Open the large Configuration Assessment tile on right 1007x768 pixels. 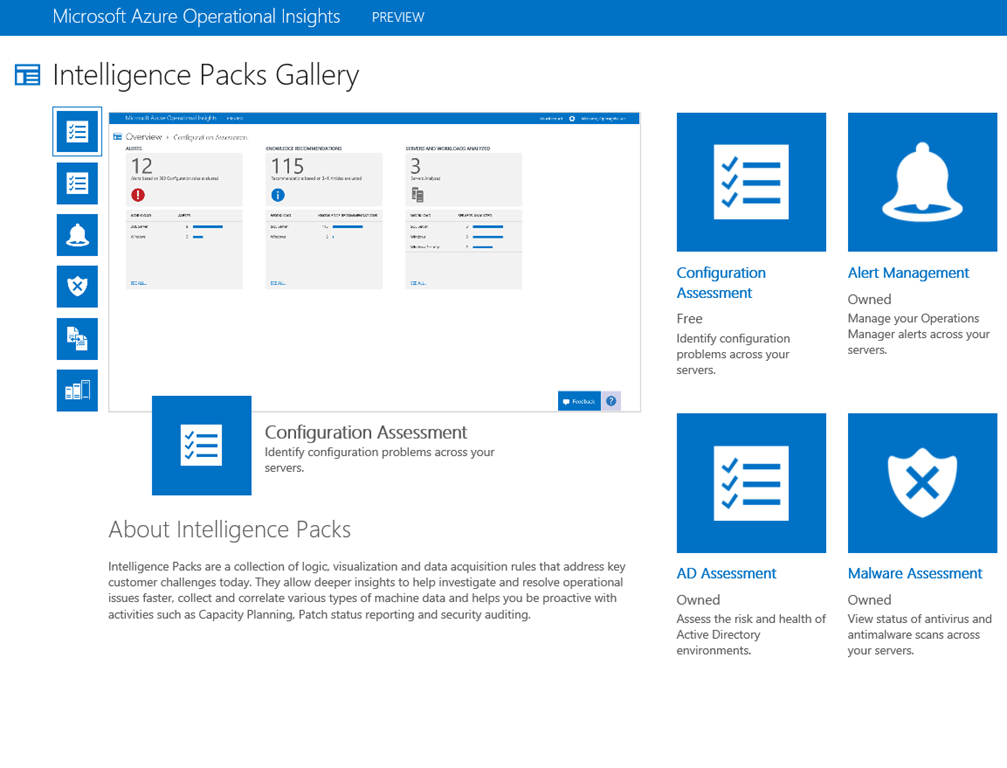coord(751,182)
